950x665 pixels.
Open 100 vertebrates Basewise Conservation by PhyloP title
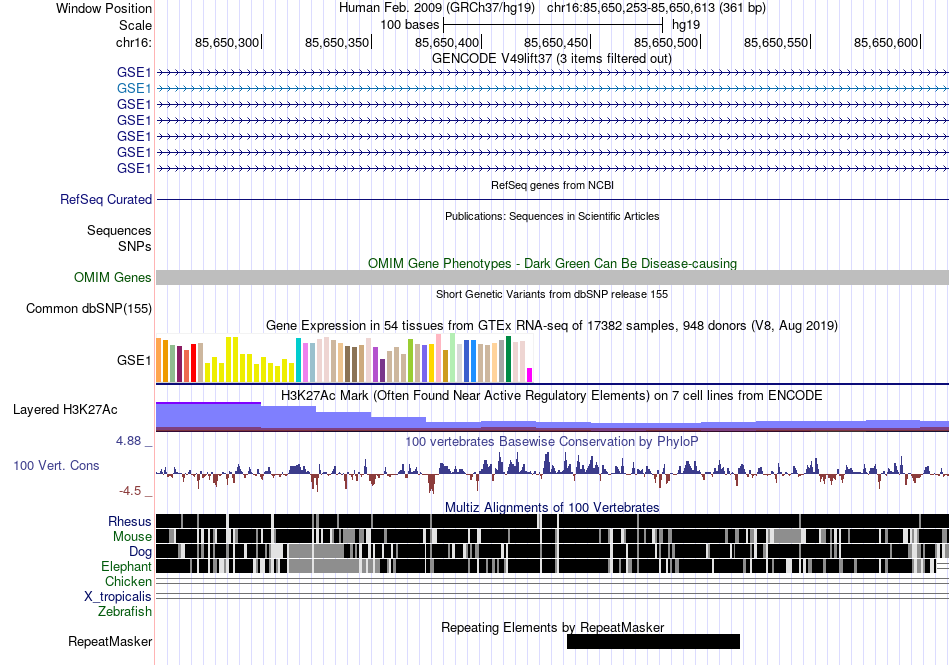552,442
